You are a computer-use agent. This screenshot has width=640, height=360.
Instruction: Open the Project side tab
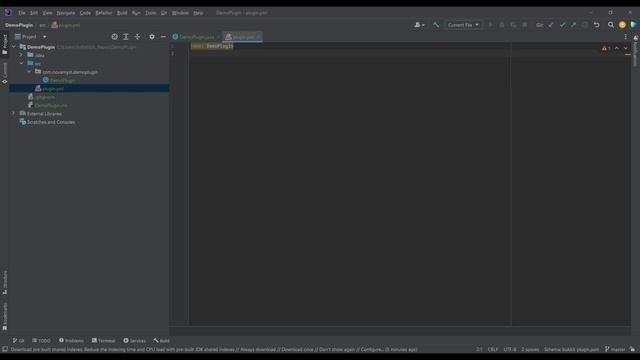(x=4, y=44)
